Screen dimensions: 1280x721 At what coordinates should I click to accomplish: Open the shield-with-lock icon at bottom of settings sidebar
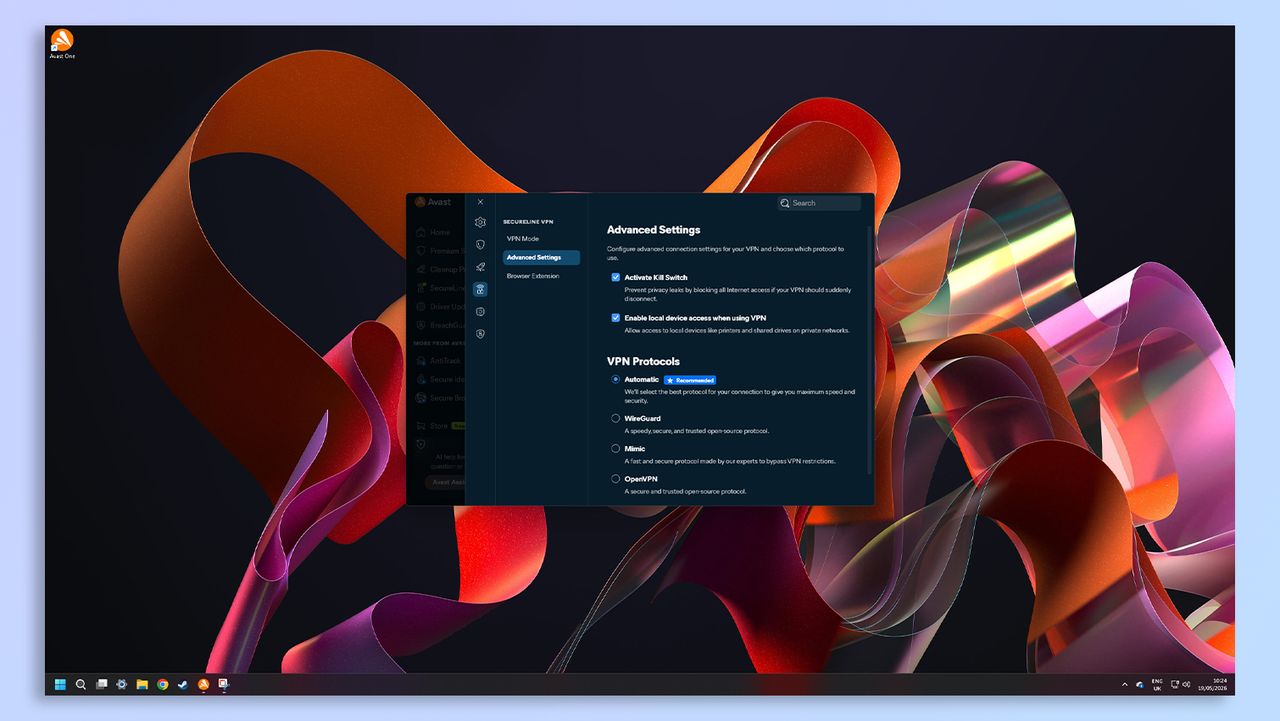[x=480, y=334]
